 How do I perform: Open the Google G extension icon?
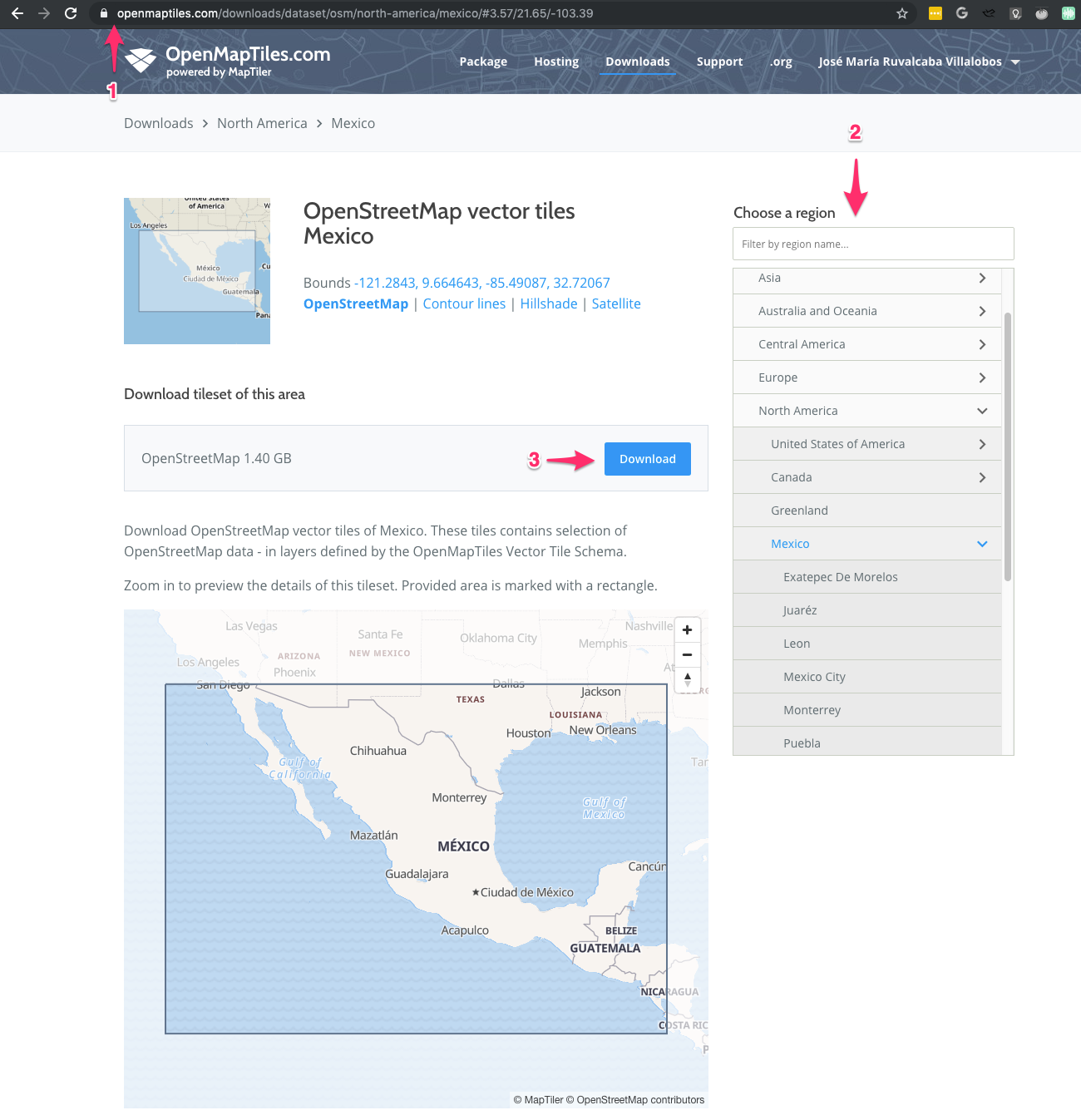962,13
